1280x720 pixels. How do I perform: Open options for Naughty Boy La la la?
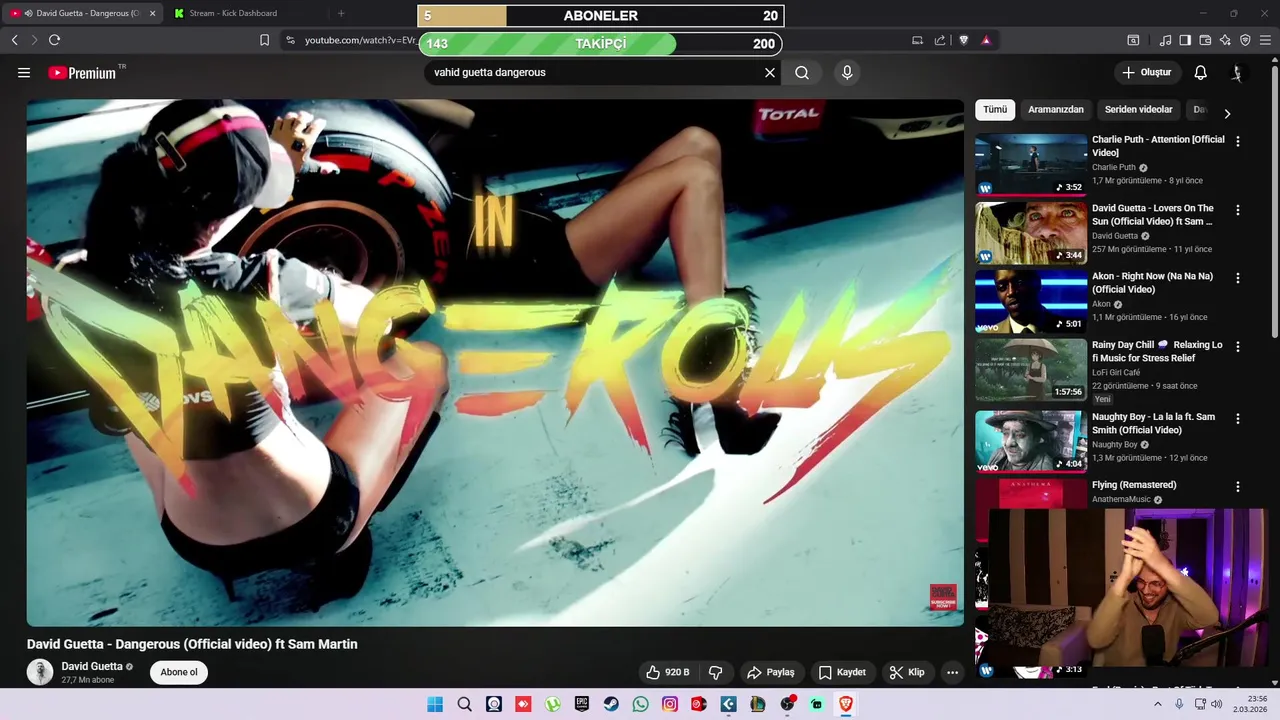click(1238, 419)
